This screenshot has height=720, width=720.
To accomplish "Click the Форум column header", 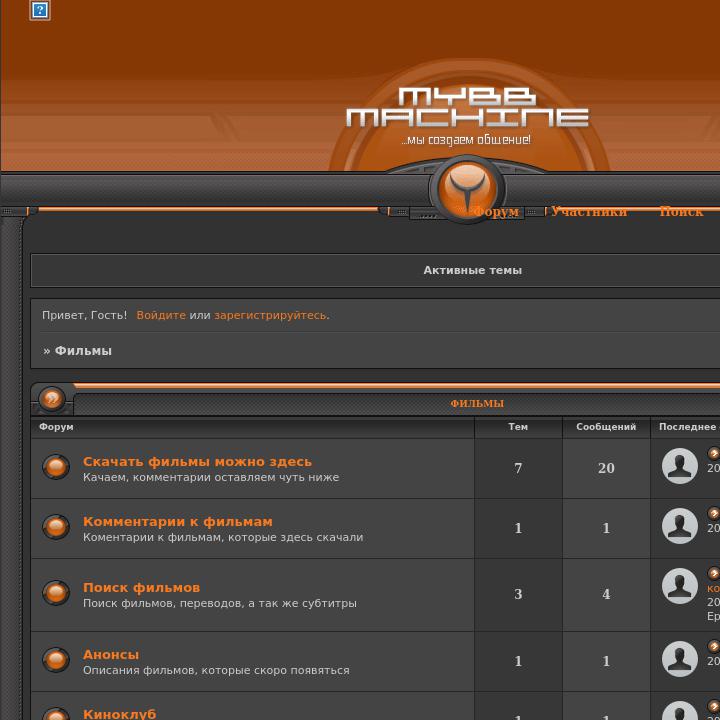I will 56,427.
